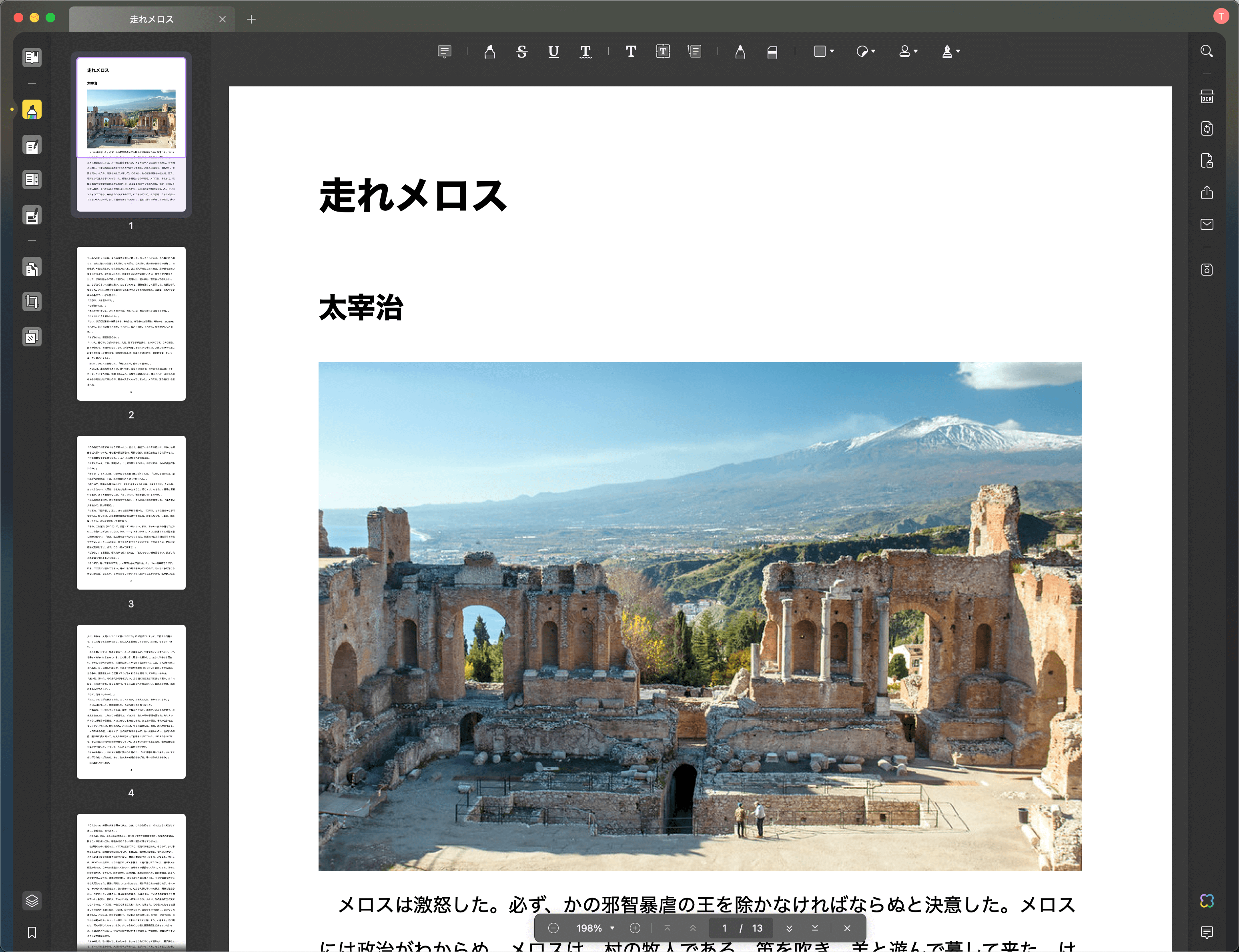
Task: Go to the first page button
Action: [x=668, y=928]
